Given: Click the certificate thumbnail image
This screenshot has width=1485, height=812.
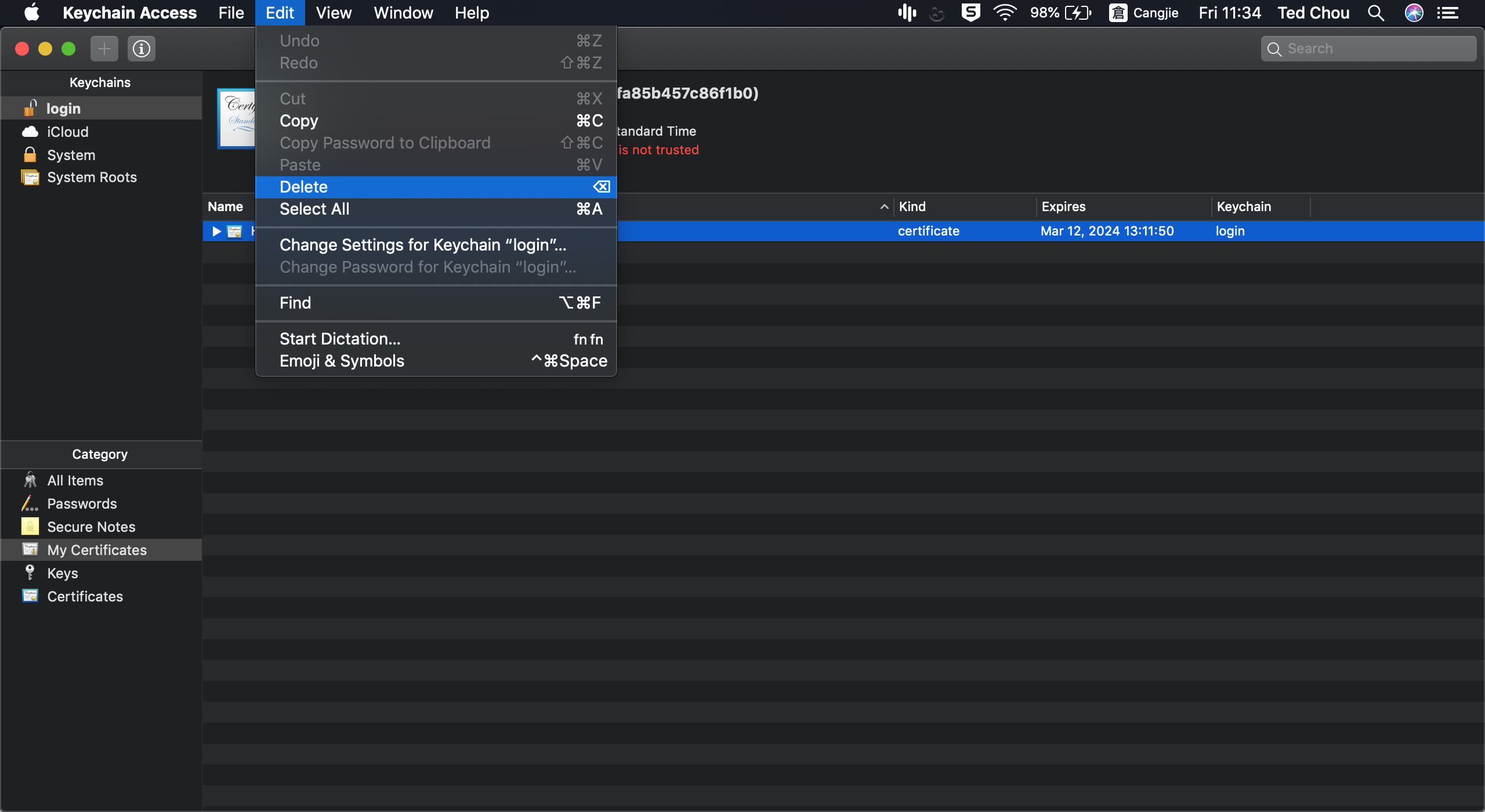Looking at the screenshot, I should coord(237,119).
